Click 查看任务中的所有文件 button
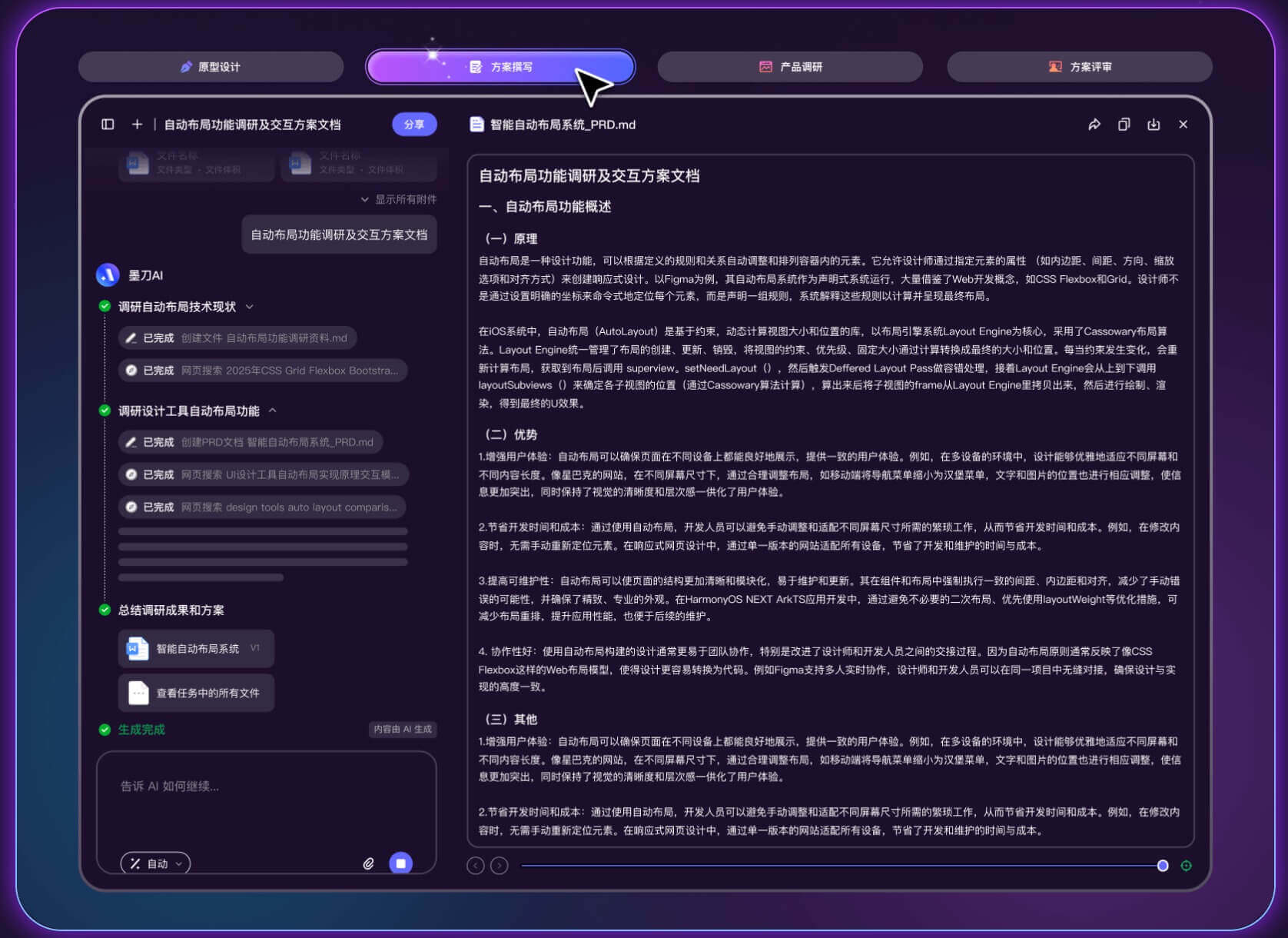The height and width of the screenshot is (938, 1288). coord(196,692)
